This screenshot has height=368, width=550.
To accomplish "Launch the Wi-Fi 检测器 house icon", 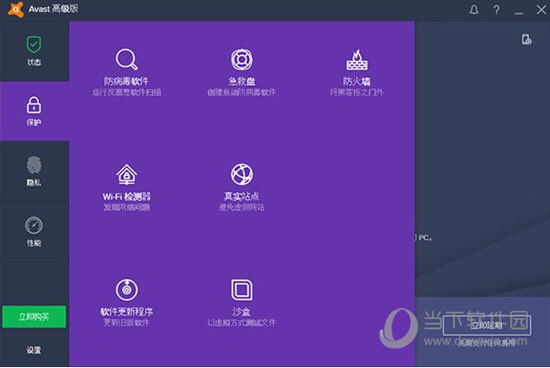I will tap(127, 174).
